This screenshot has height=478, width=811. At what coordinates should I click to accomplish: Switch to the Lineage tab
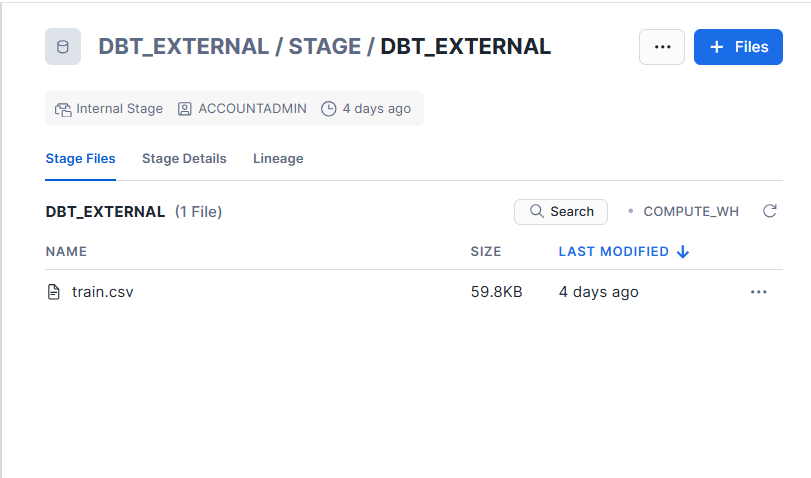coord(278,159)
